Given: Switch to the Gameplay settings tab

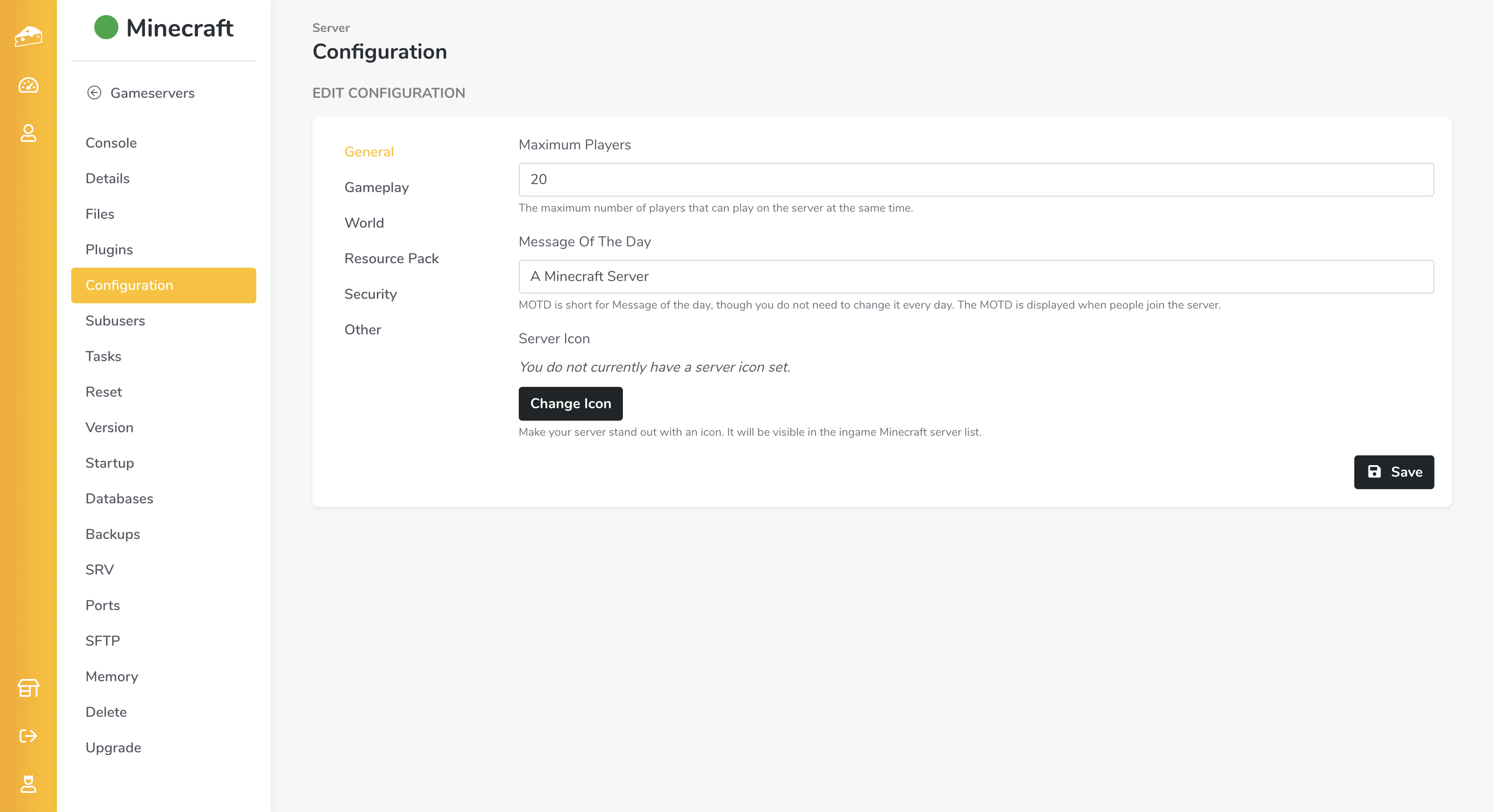Looking at the screenshot, I should pyautogui.click(x=376, y=187).
